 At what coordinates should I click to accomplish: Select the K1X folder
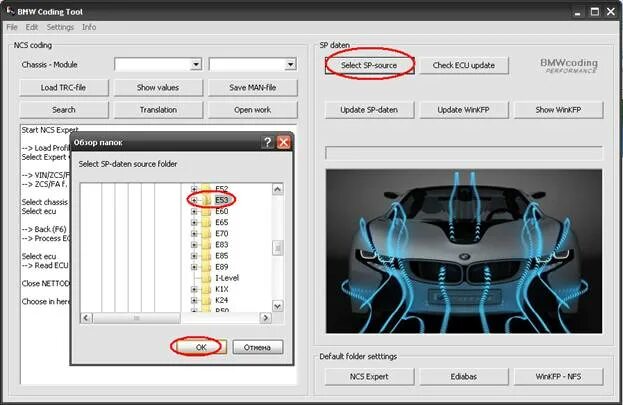(222, 289)
